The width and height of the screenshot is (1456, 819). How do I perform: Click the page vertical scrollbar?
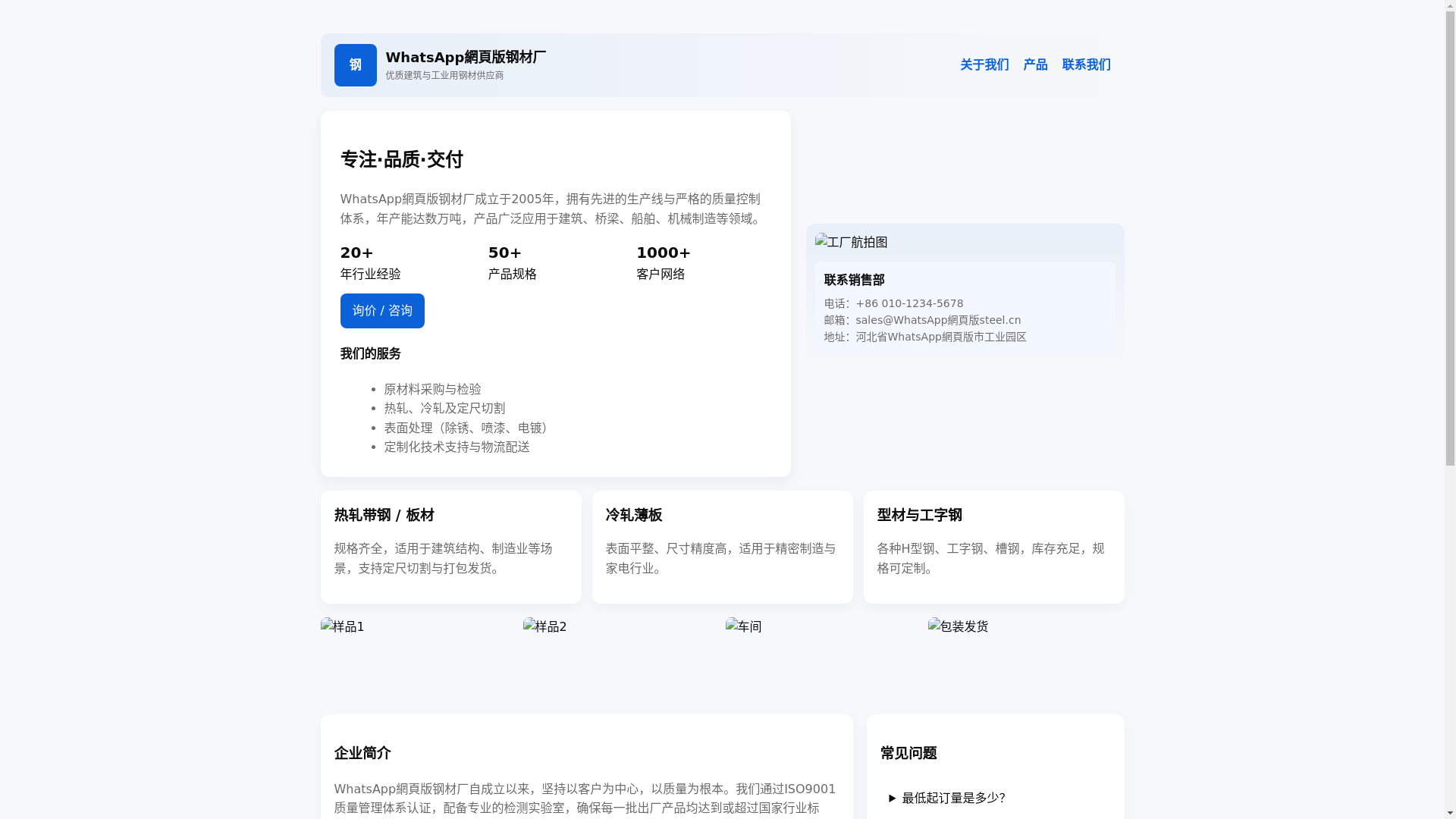(1450, 409)
